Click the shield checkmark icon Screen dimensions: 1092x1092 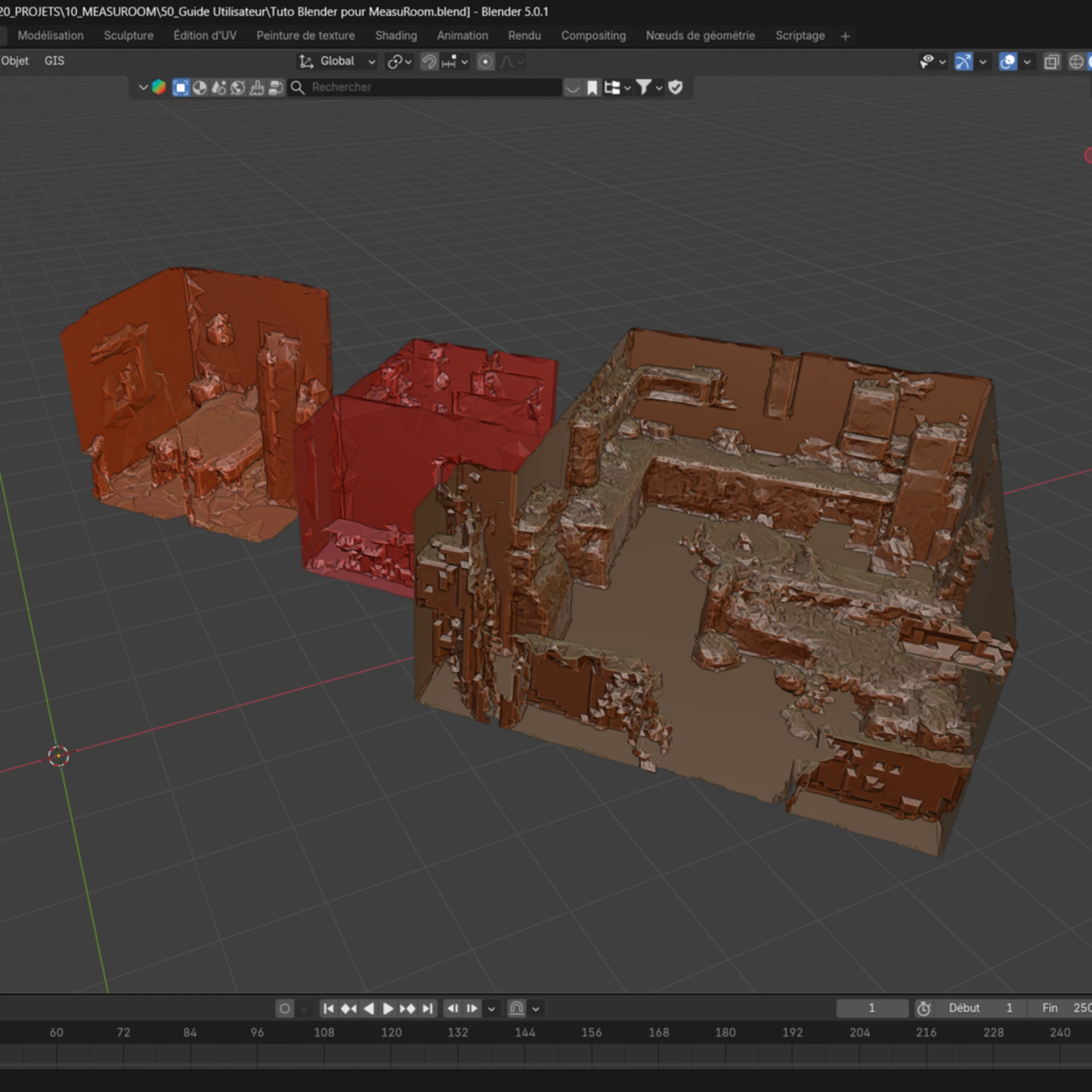click(675, 88)
